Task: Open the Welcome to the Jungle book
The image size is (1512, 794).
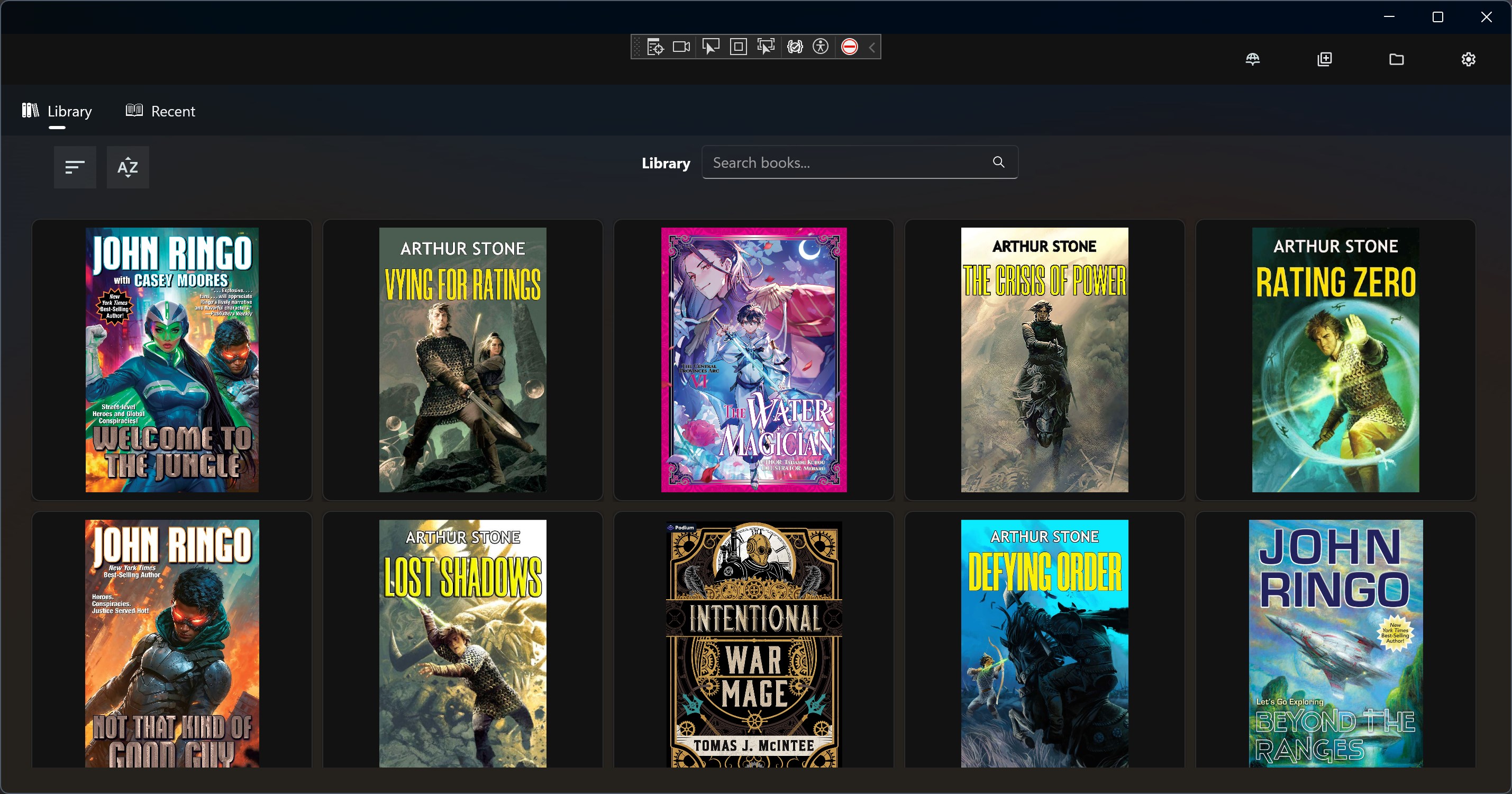Action: pos(172,360)
